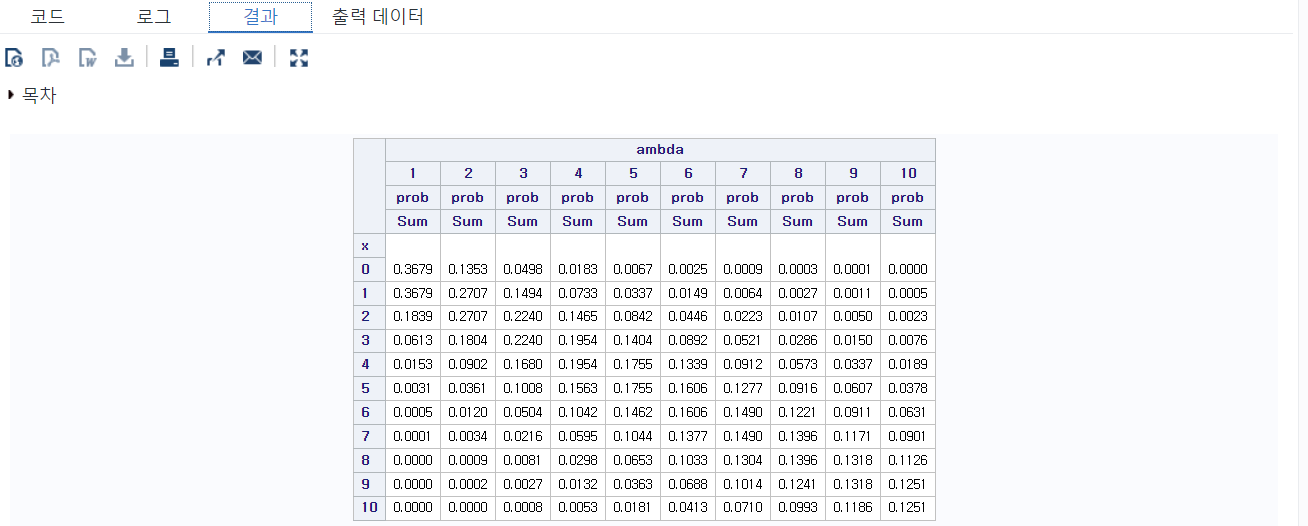The height and width of the screenshot is (526, 1308).
Task: Click row header '10' in table
Action: [369, 508]
